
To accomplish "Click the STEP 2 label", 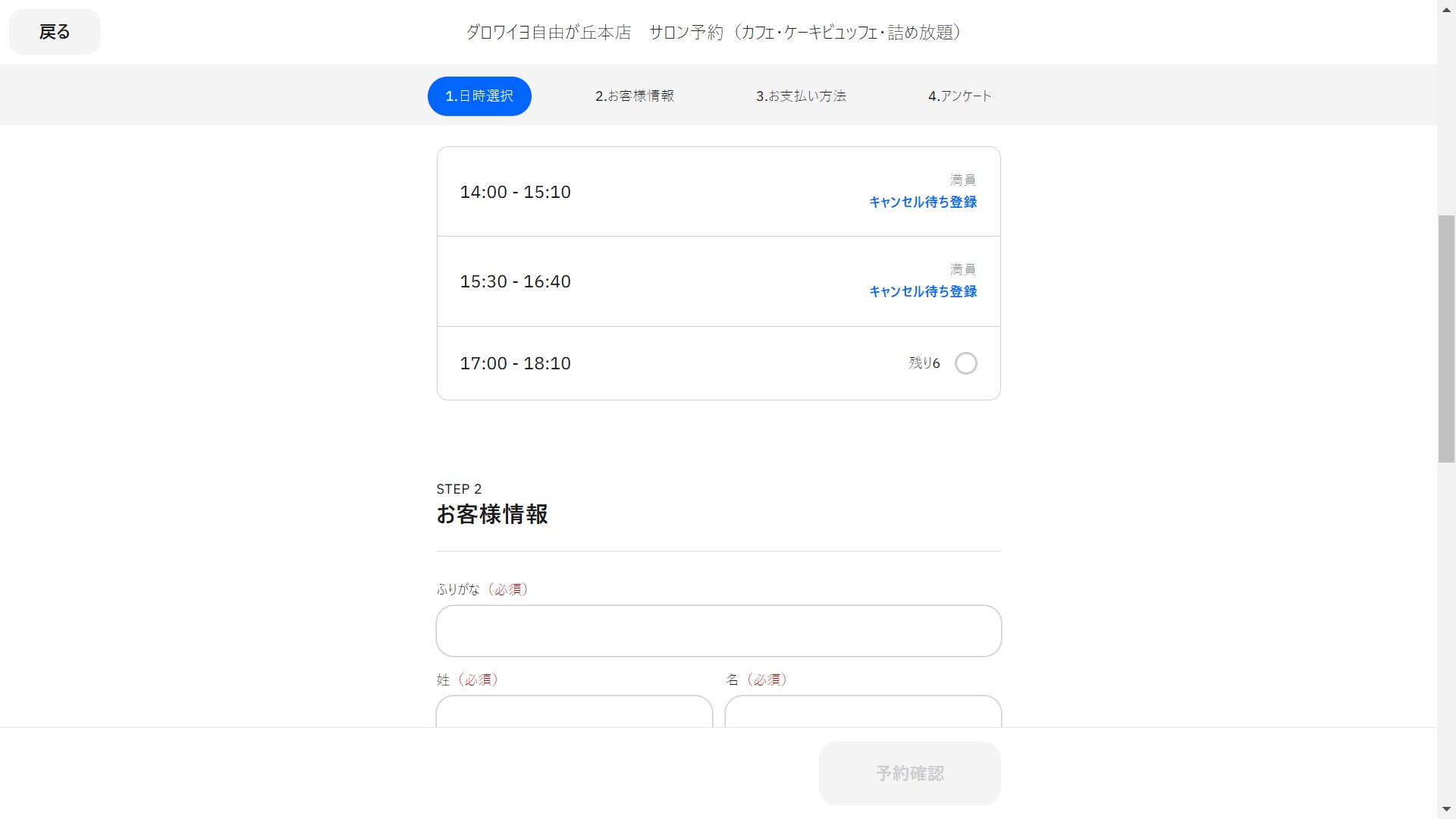I will pos(459,489).
